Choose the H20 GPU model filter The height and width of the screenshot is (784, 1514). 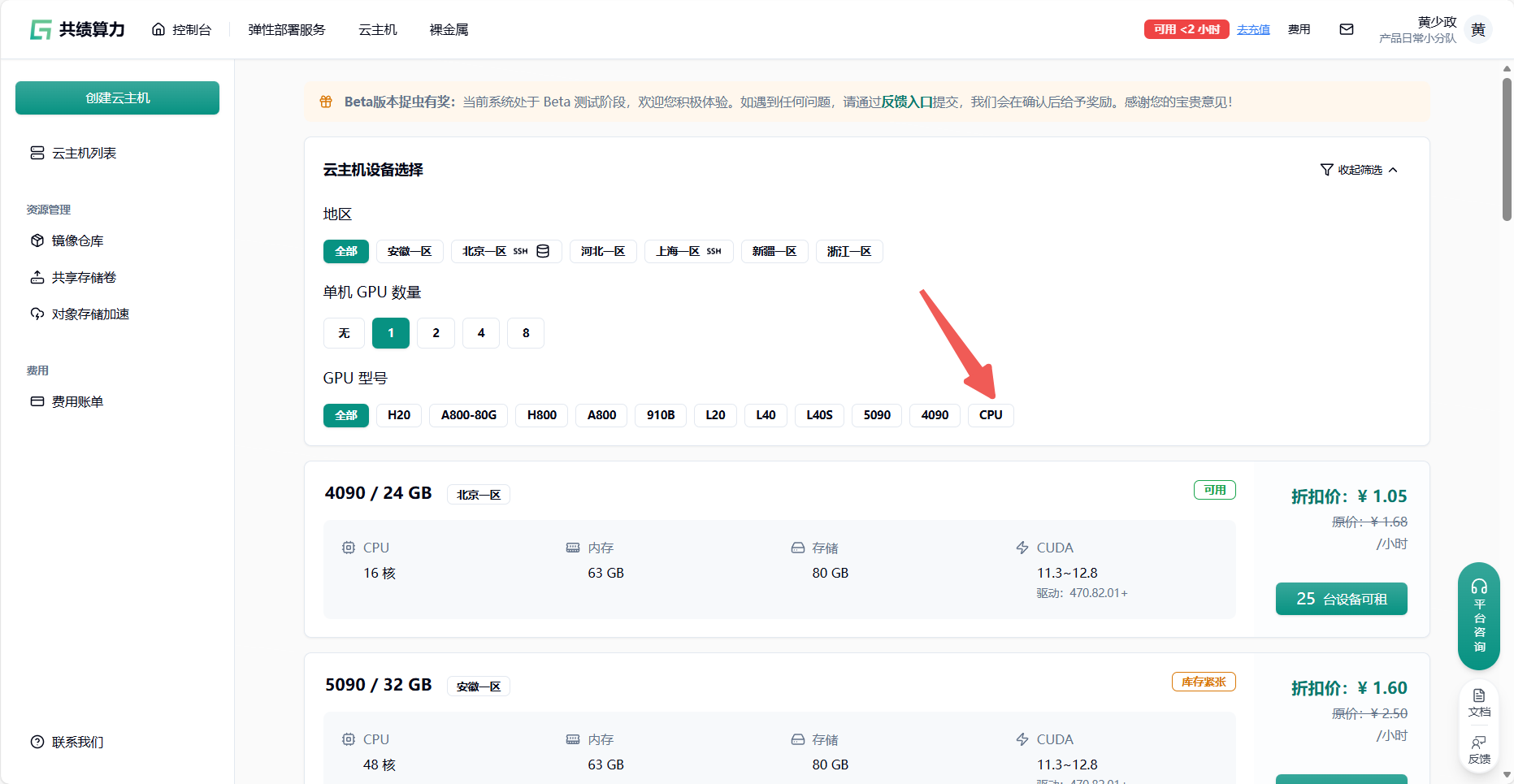click(x=398, y=415)
